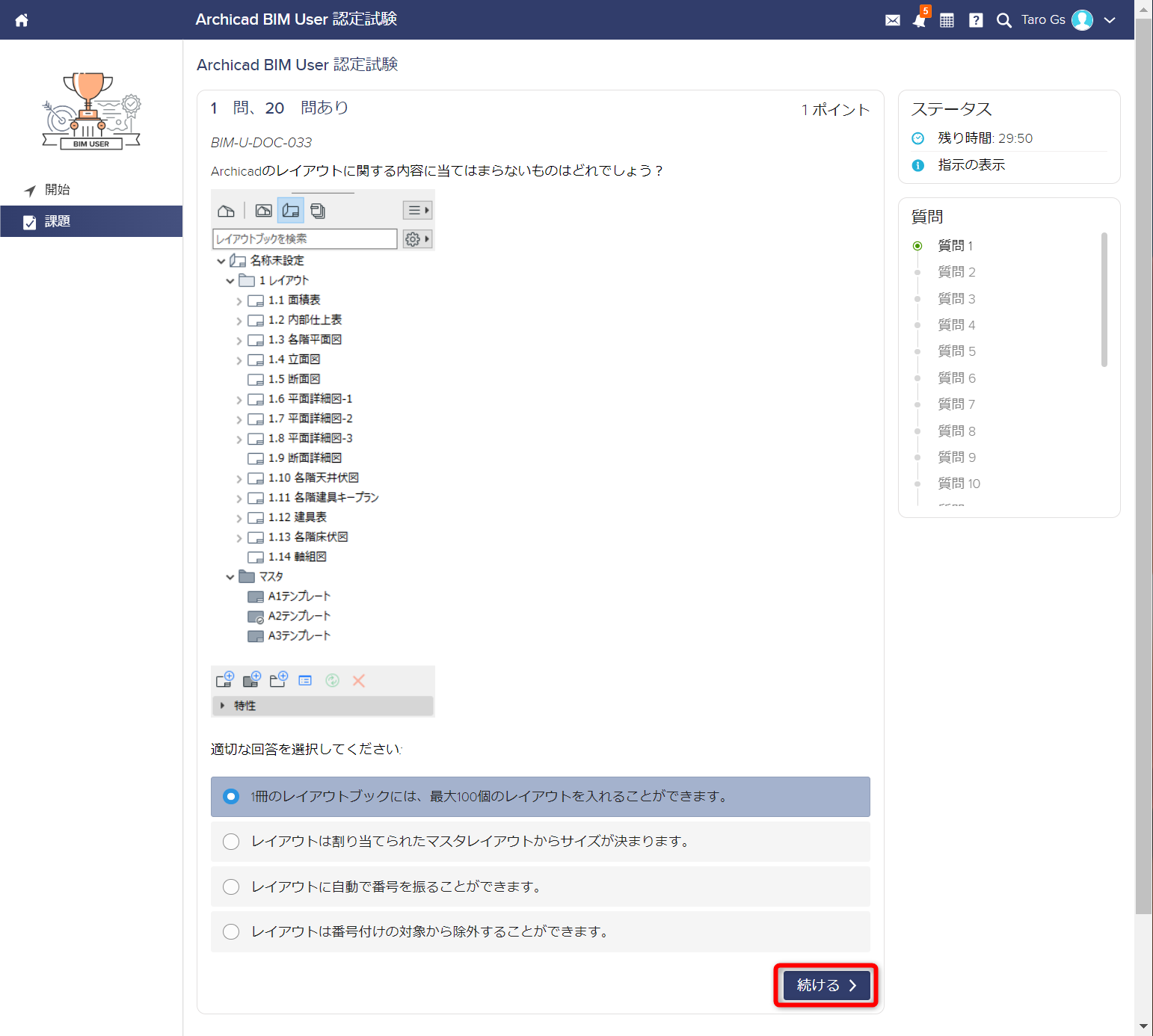The height and width of the screenshot is (1036, 1153).
Task: Open the 指示の表示 link
Action: tap(971, 165)
